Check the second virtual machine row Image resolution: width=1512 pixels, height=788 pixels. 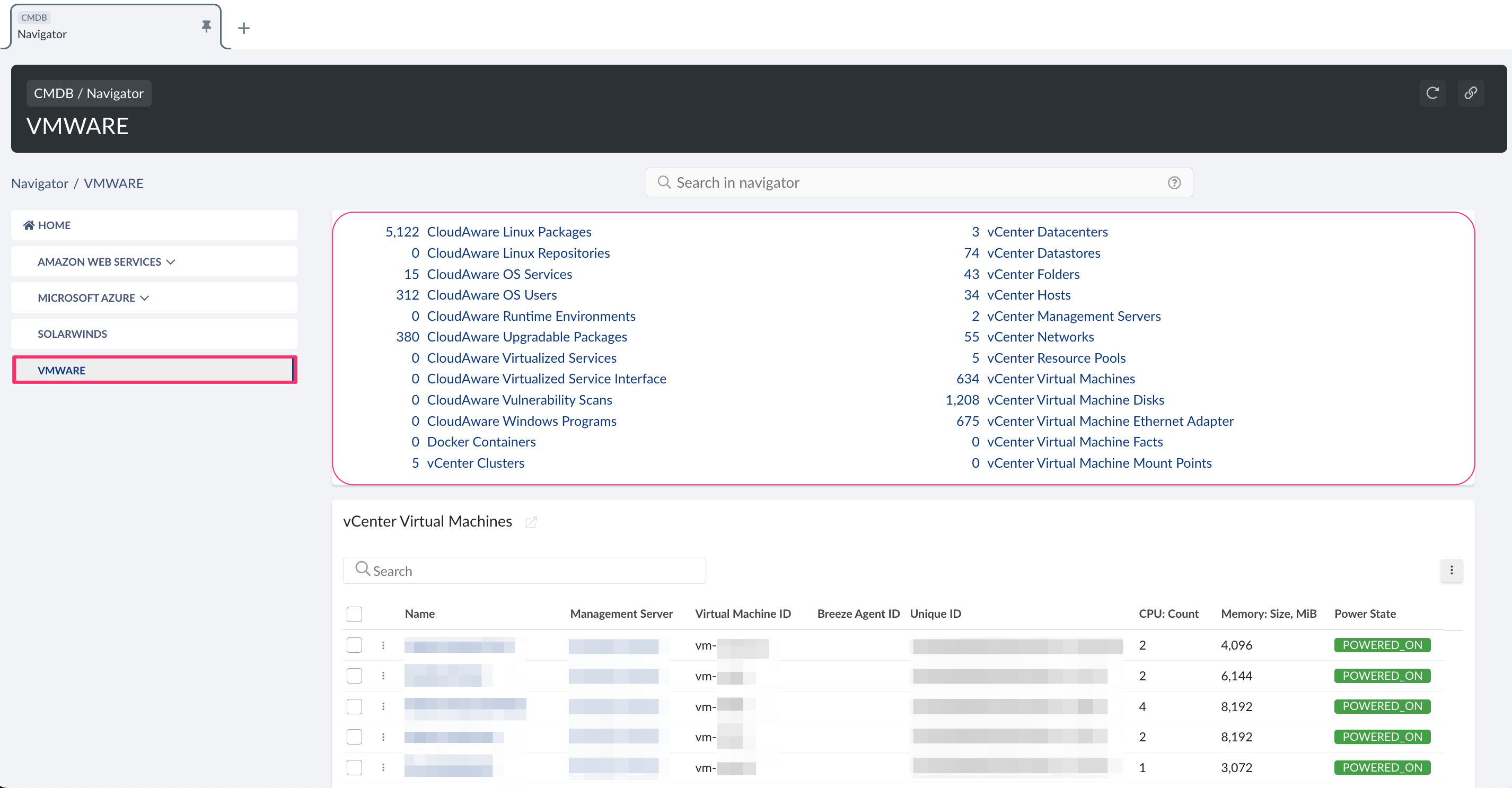coord(355,675)
